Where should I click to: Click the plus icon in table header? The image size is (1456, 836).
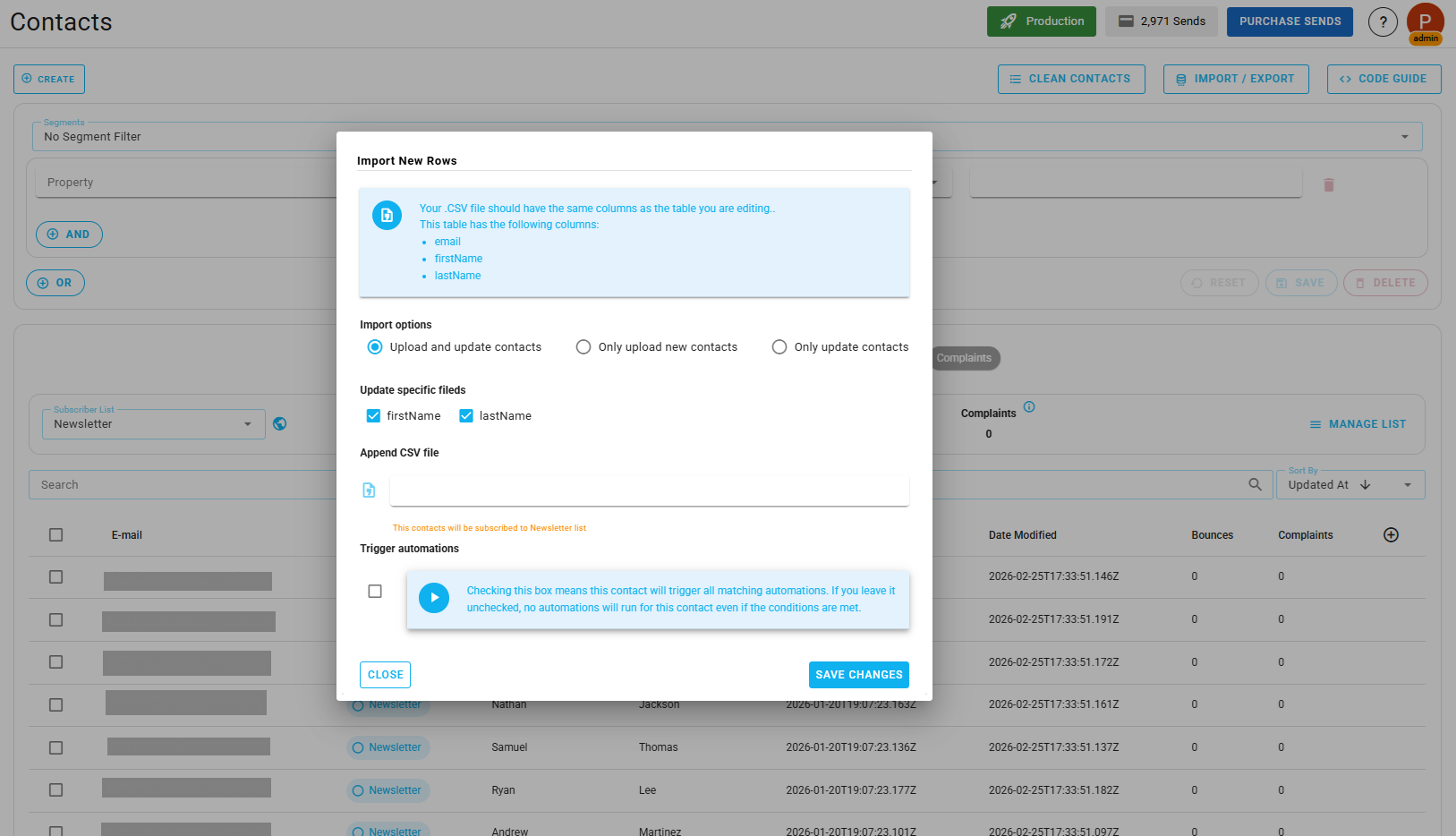pos(1391,534)
